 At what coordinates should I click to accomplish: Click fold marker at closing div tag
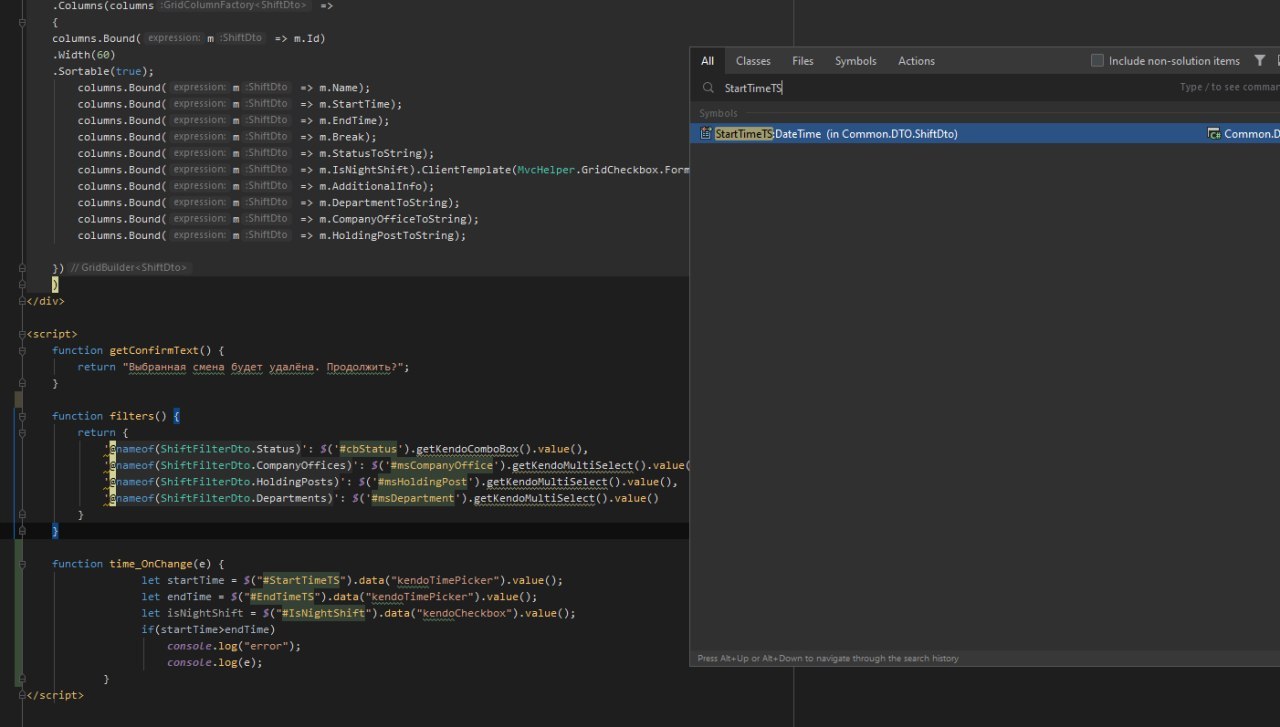23,300
